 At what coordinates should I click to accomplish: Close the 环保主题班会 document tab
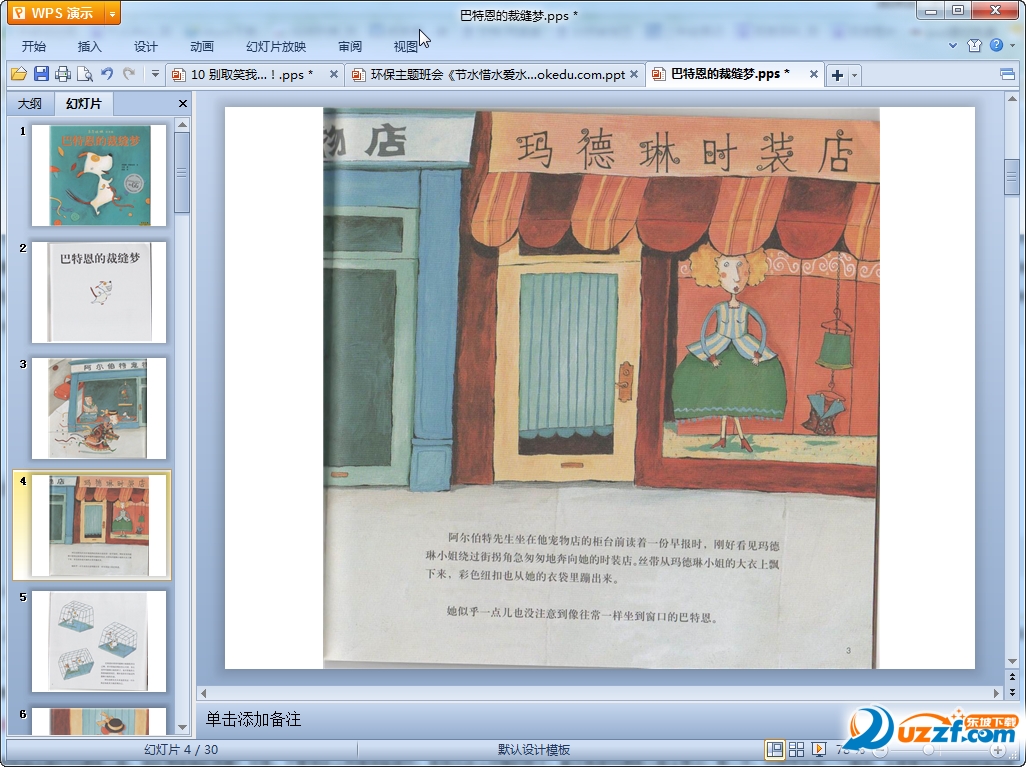[633, 75]
